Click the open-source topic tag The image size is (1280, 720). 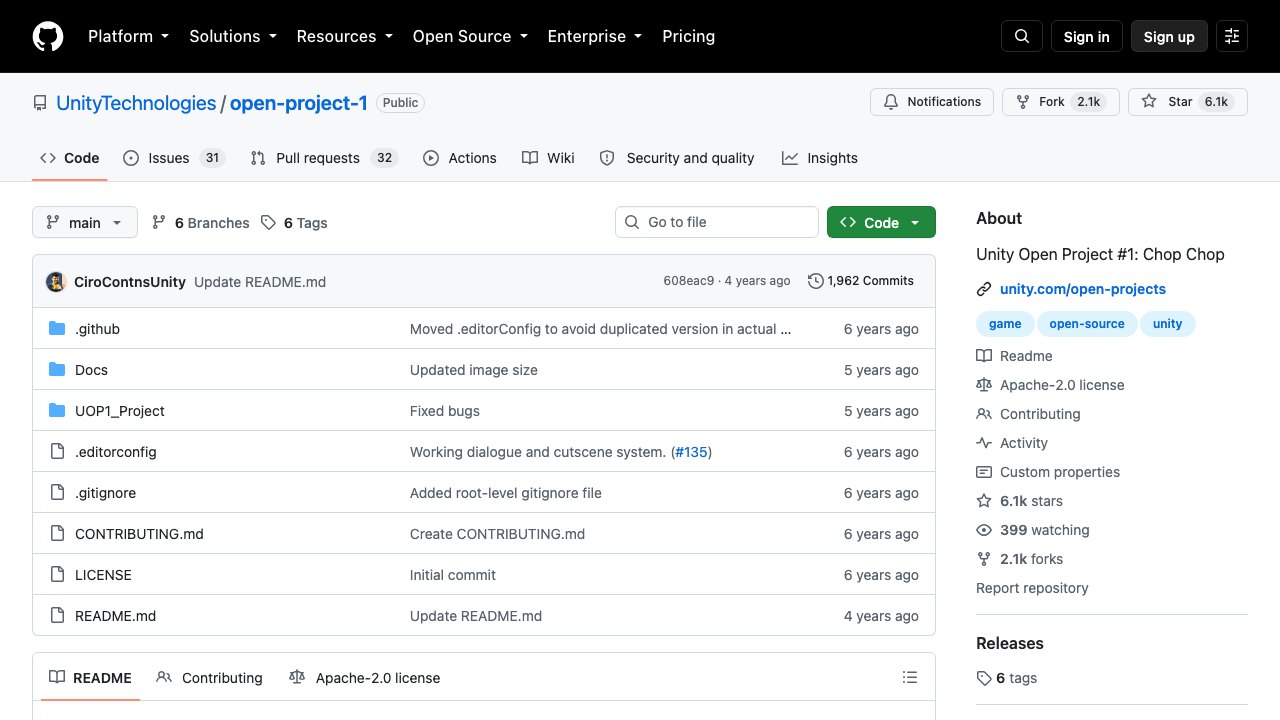pos(1087,324)
